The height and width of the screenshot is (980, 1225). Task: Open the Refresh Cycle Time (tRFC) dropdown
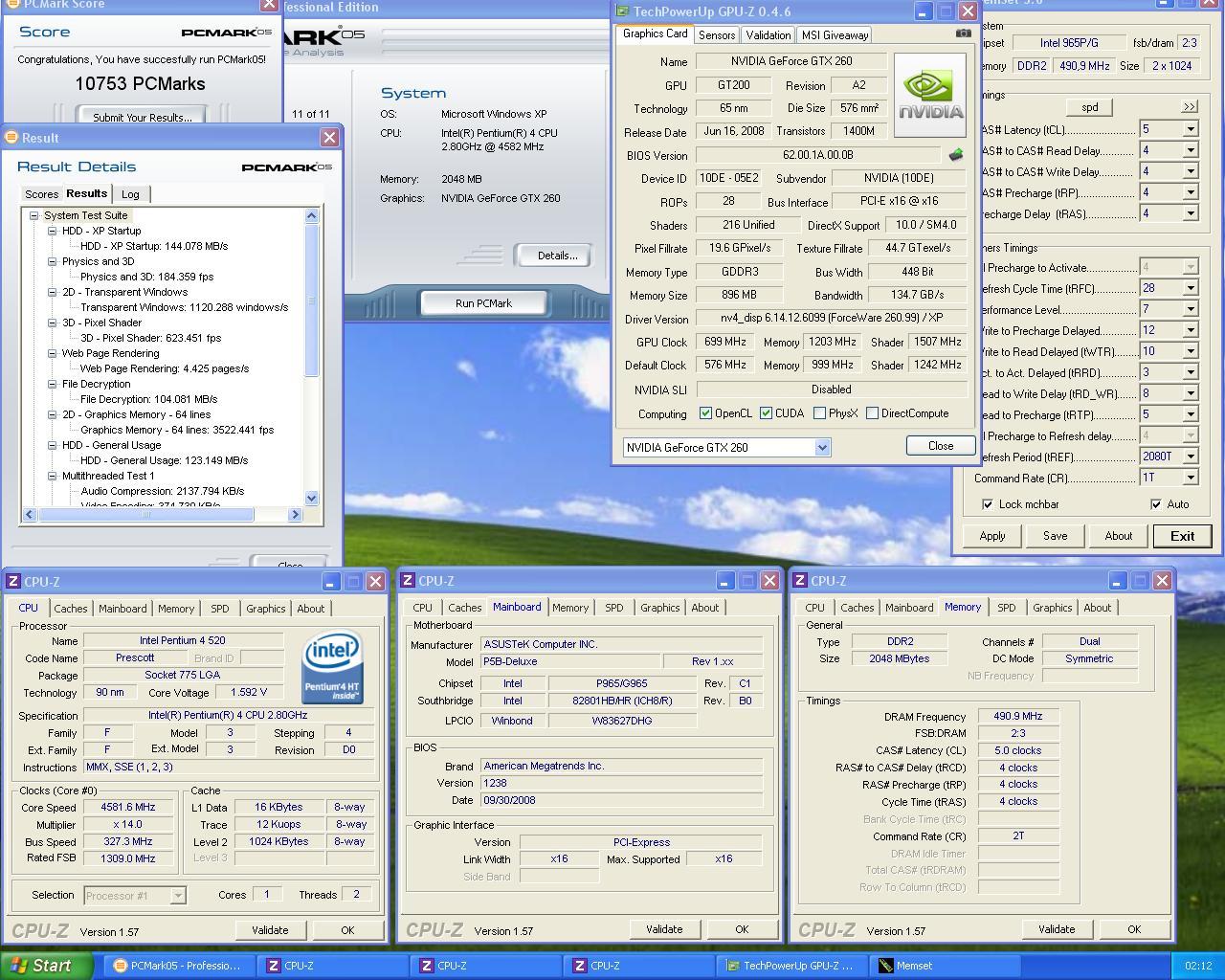click(1191, 288)
